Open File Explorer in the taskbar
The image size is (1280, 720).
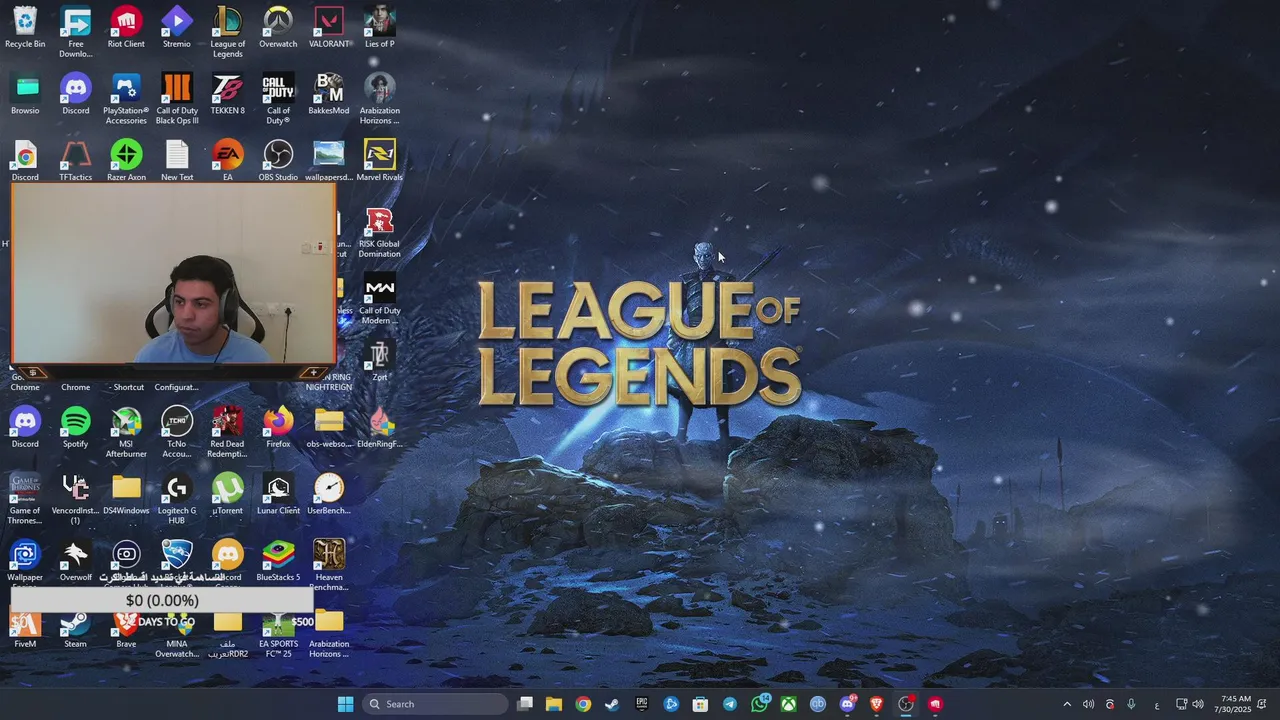coord(554,704)
